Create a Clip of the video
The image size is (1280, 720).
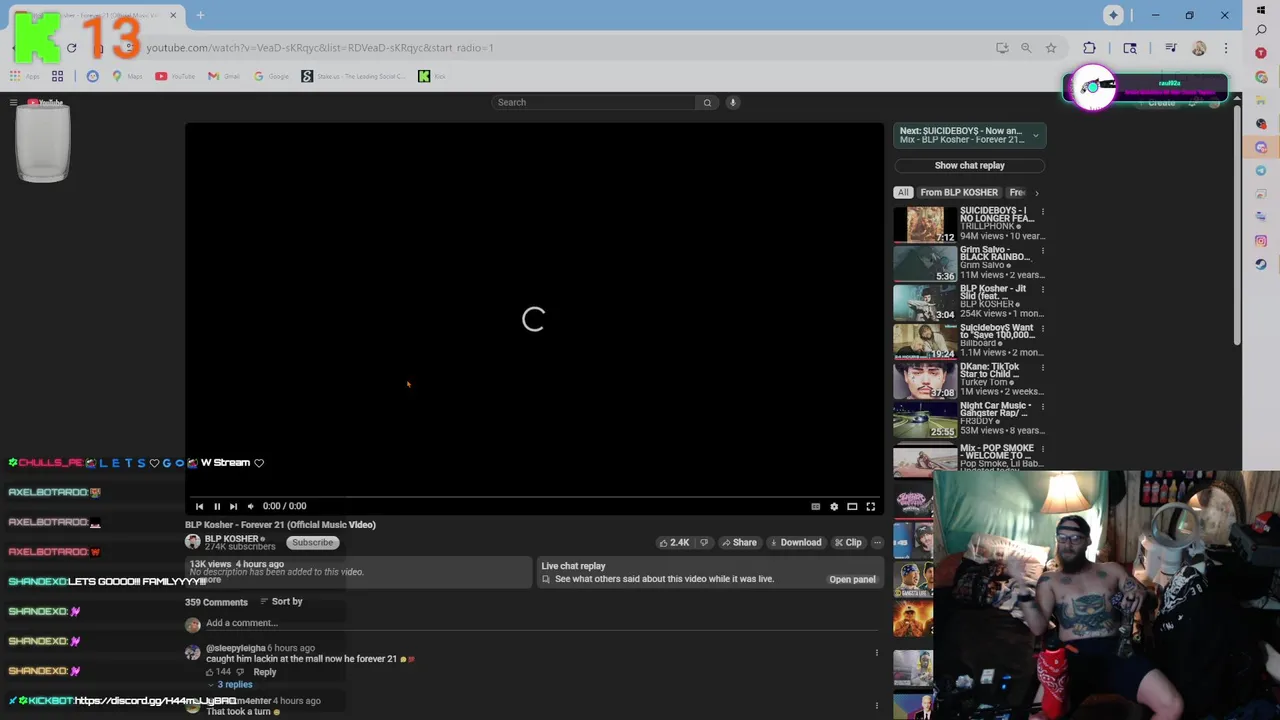click(x=847, y=543)
